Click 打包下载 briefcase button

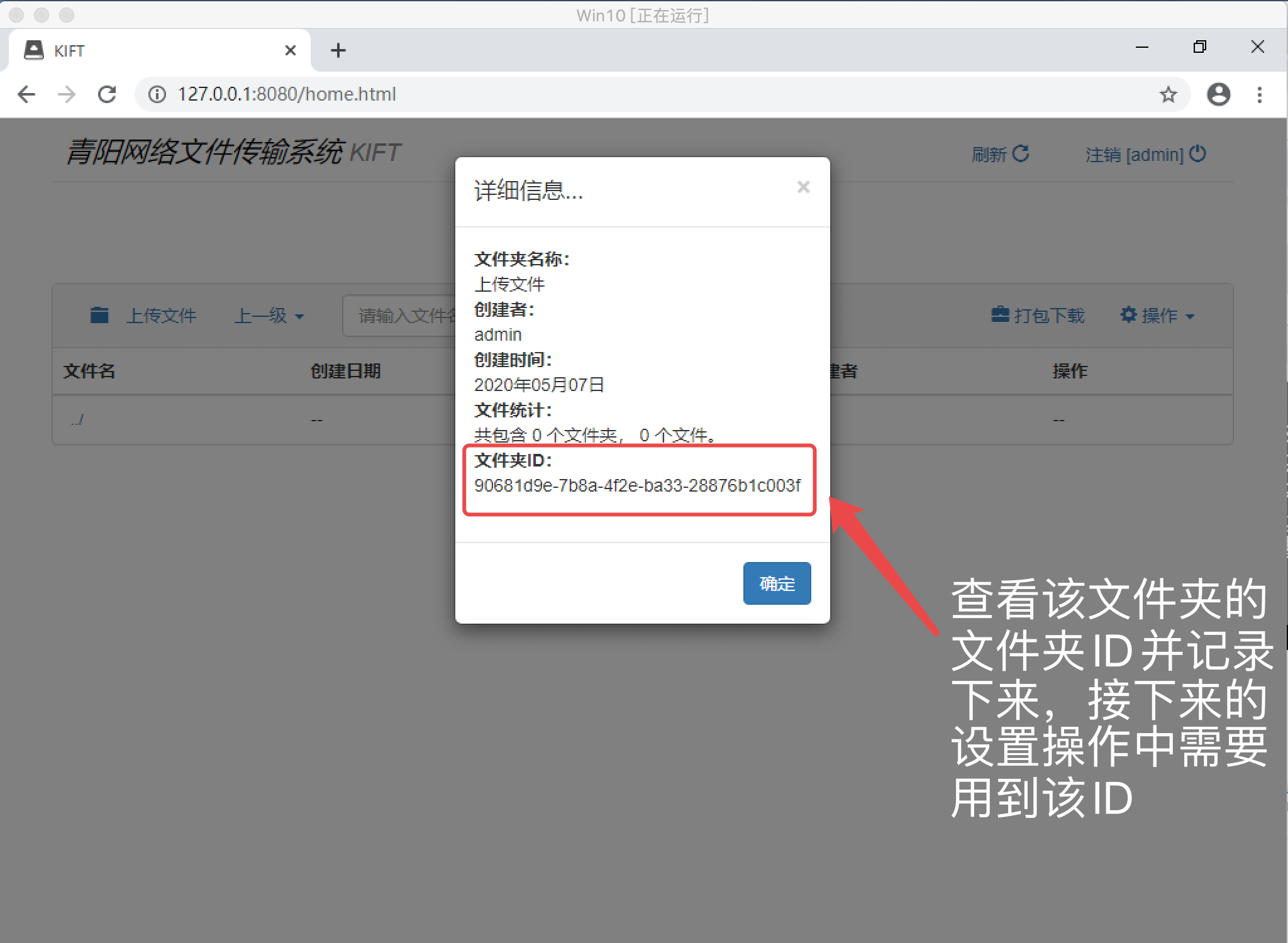click(1038, 316)
